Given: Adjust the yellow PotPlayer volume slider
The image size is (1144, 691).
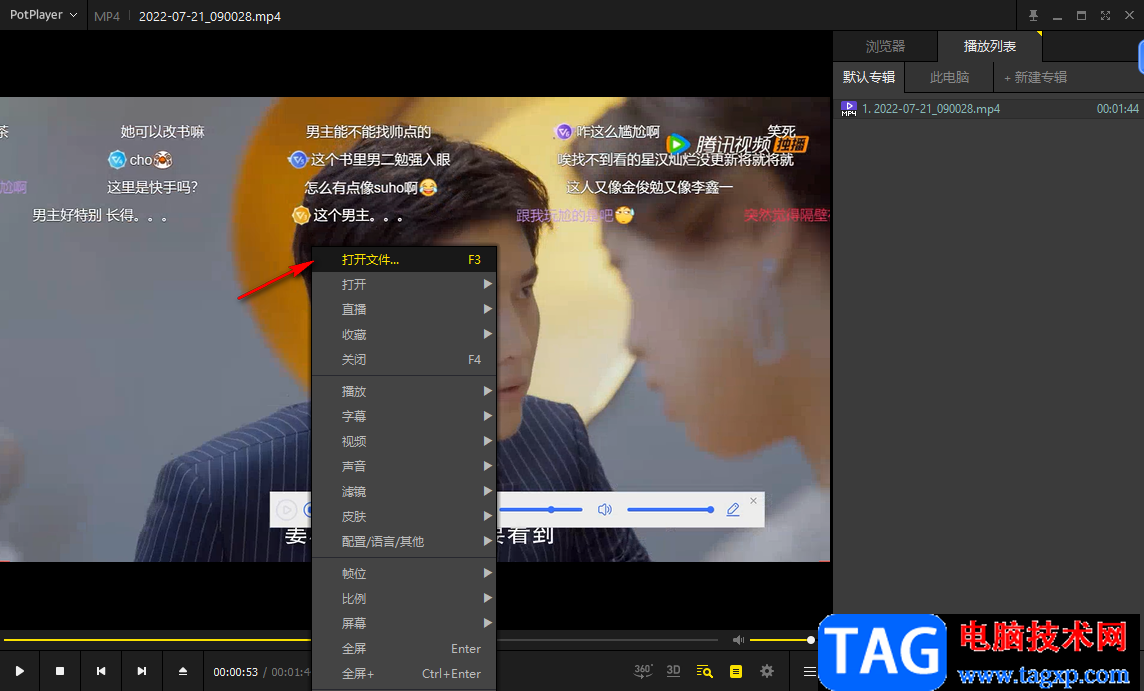Looking at the screenshot, I should [782, 640].
